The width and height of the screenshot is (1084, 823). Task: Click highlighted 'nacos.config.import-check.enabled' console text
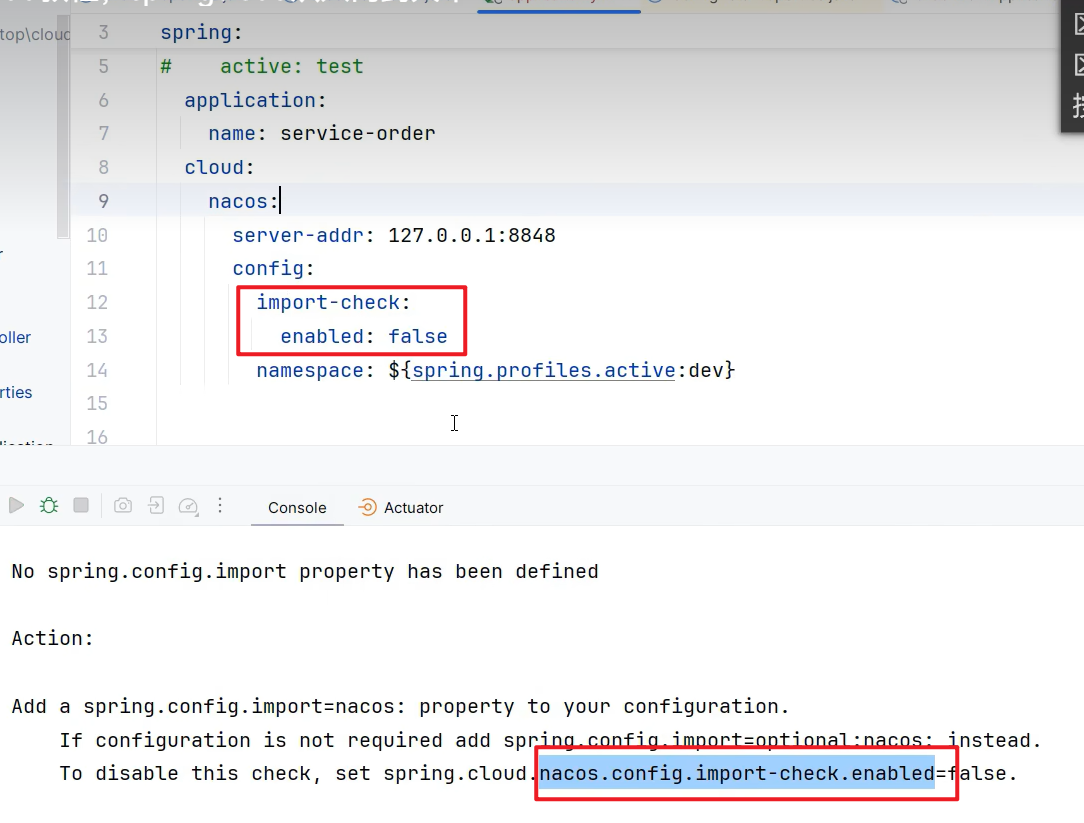point(737,773)
